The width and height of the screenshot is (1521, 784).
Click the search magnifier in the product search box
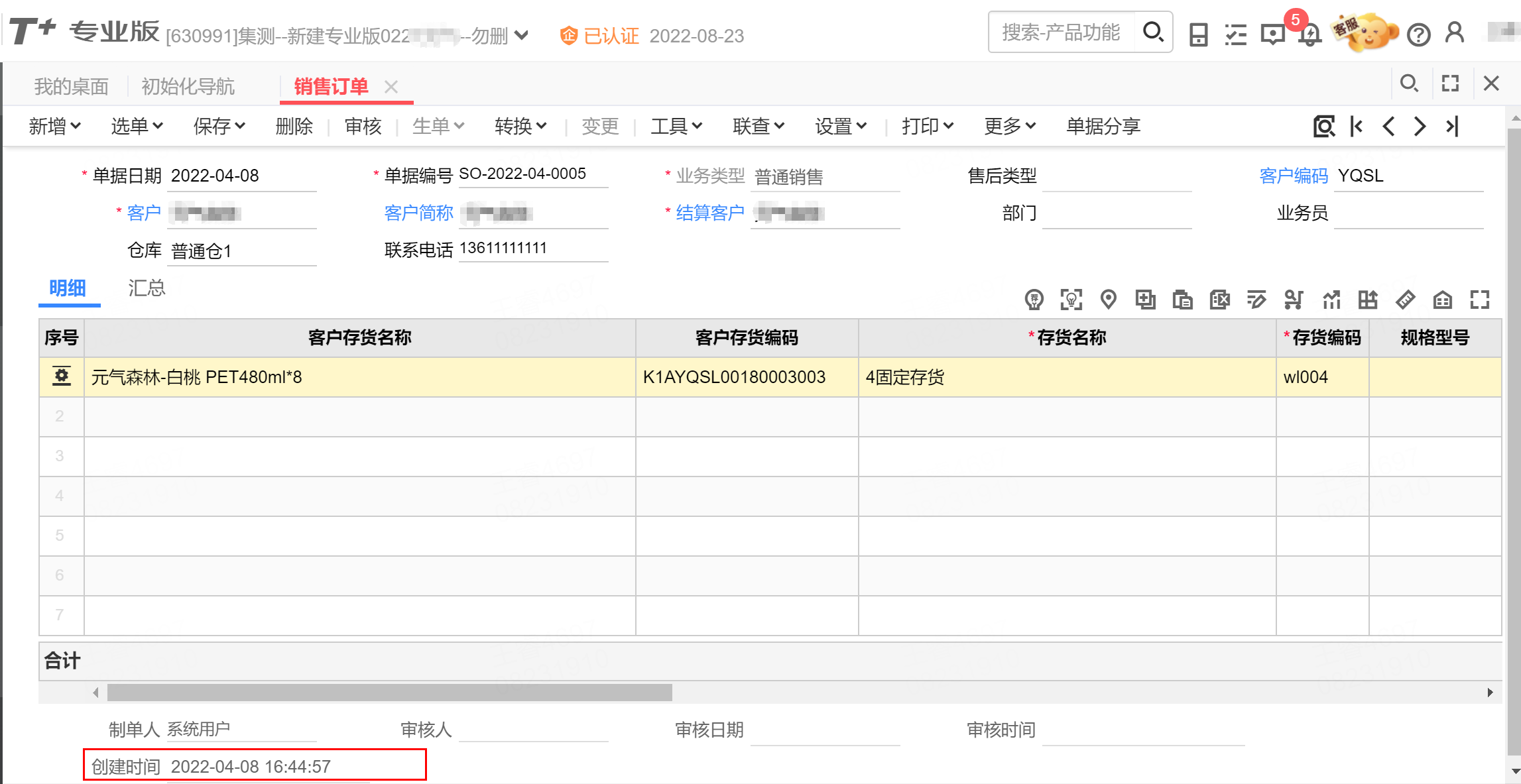pos(1153,32)
